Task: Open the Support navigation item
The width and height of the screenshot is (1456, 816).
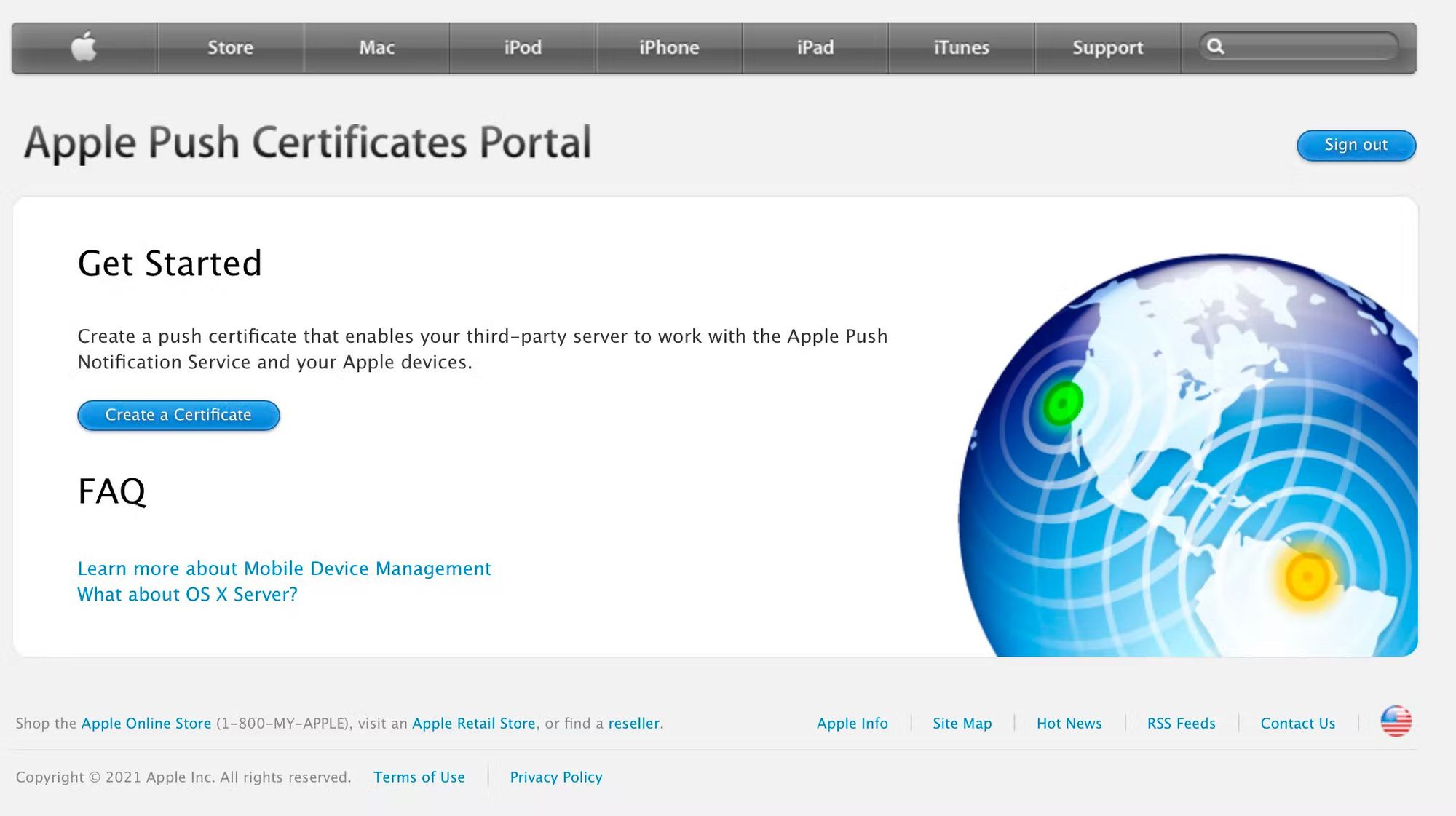Action: click(1108, 47)
